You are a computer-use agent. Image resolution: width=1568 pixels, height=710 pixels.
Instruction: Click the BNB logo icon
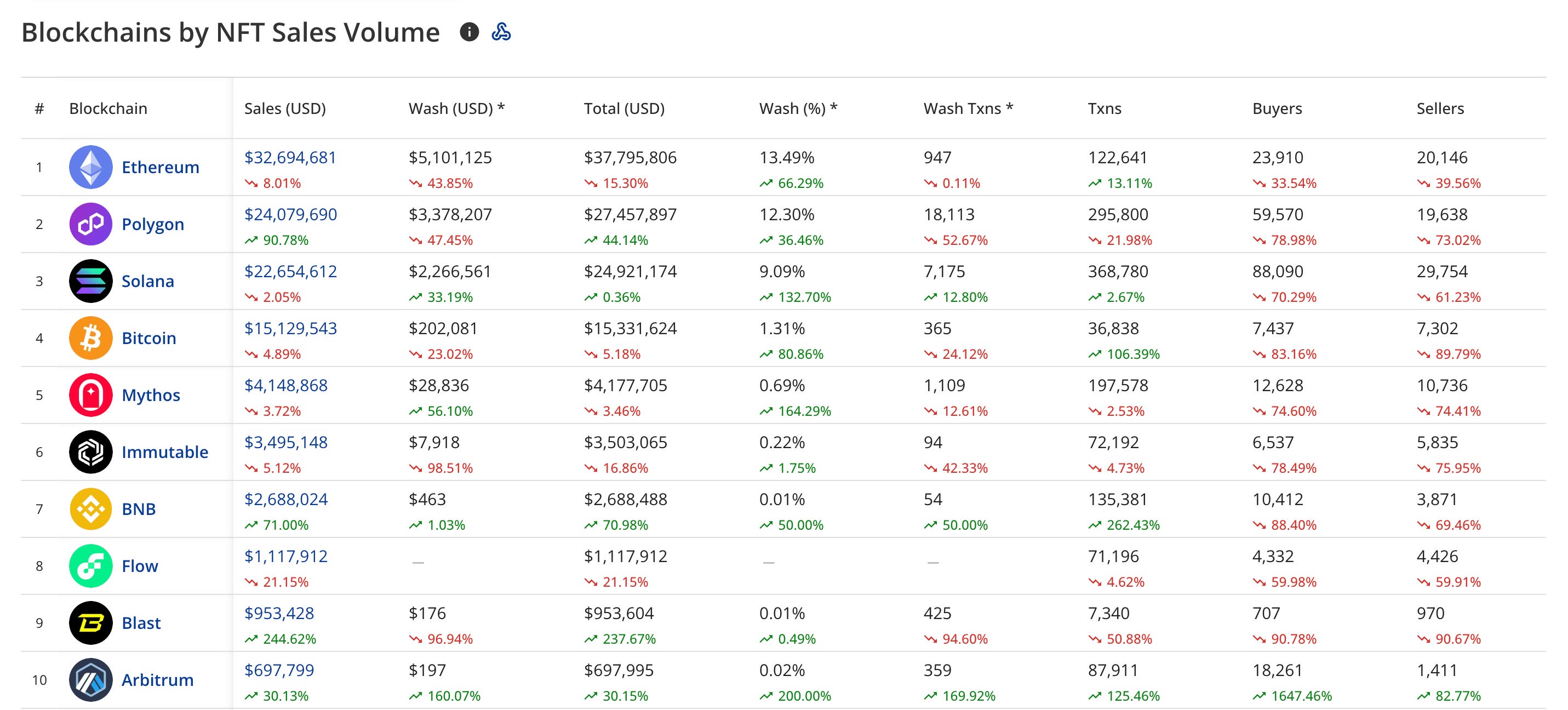pos(91,508)
